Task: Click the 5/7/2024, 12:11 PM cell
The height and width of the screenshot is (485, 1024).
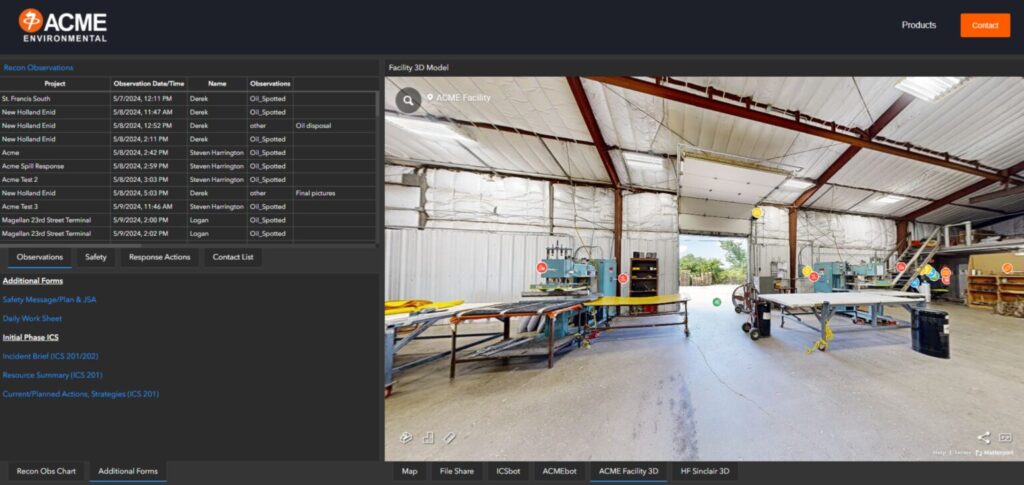Action: 149,99
